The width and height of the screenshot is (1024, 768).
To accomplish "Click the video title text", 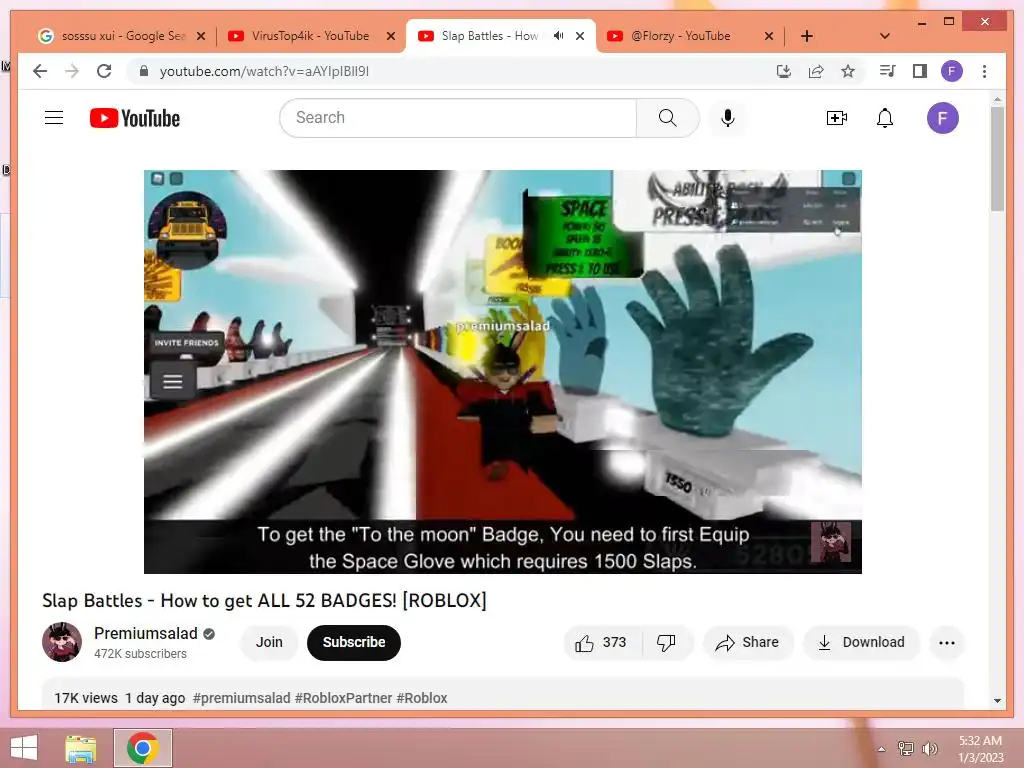I will pyautogui.click(x=264, y=601).
